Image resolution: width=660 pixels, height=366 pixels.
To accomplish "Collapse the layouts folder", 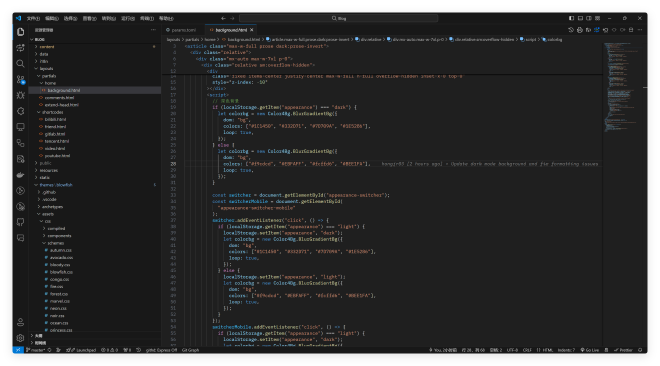I will pyautogui.click(x=95, y=68).
